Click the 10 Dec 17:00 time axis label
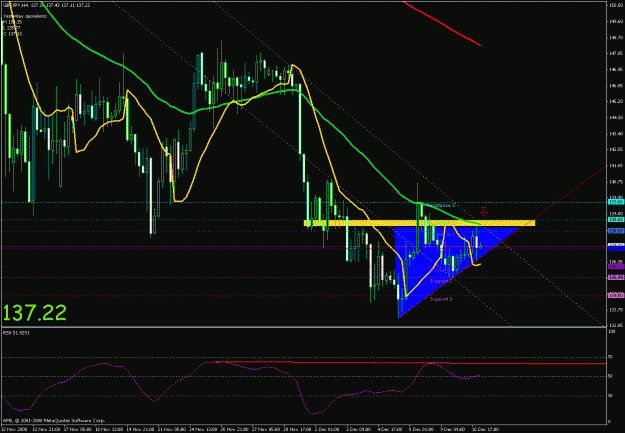 pyautogui.click(x=485, y=429)
